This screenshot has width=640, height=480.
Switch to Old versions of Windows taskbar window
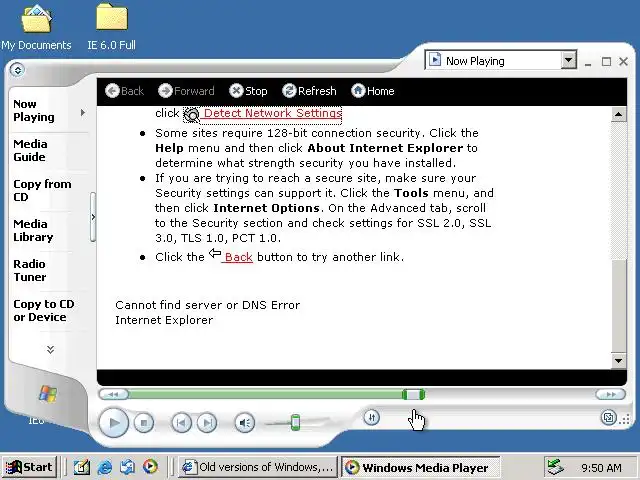[258, 467]
